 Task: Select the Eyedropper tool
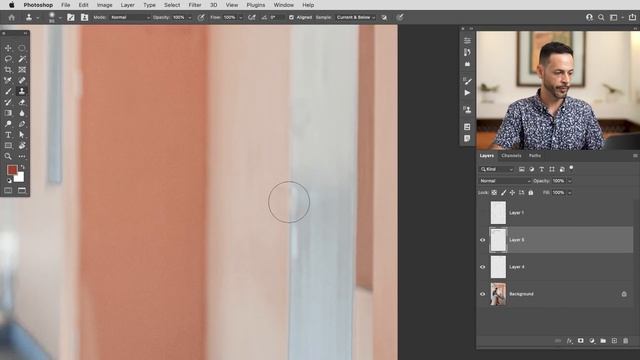click(x=8, y=80)
